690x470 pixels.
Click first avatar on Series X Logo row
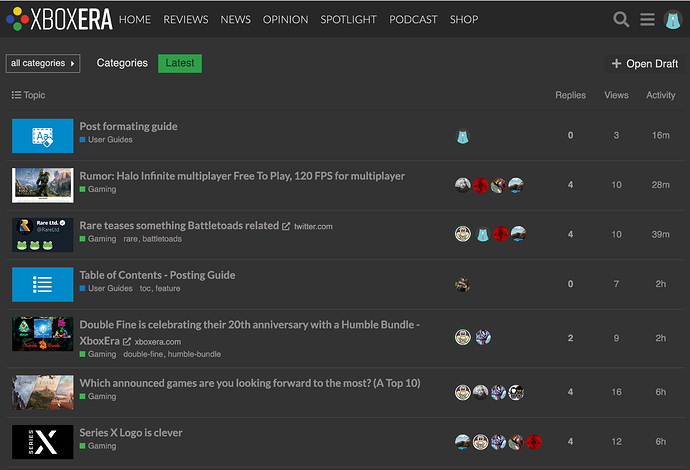pos(462,442)
